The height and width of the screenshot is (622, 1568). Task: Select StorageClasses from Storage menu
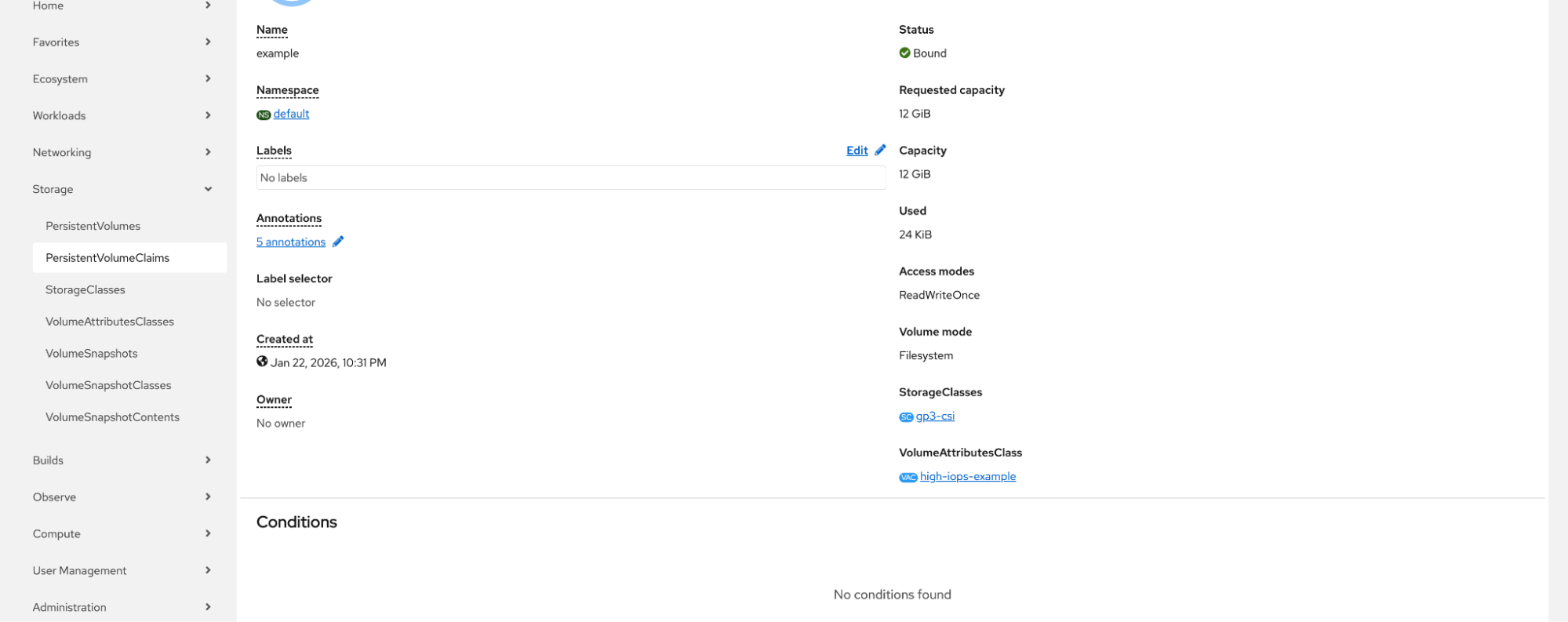pyautogui.click(x=85, y=289)
